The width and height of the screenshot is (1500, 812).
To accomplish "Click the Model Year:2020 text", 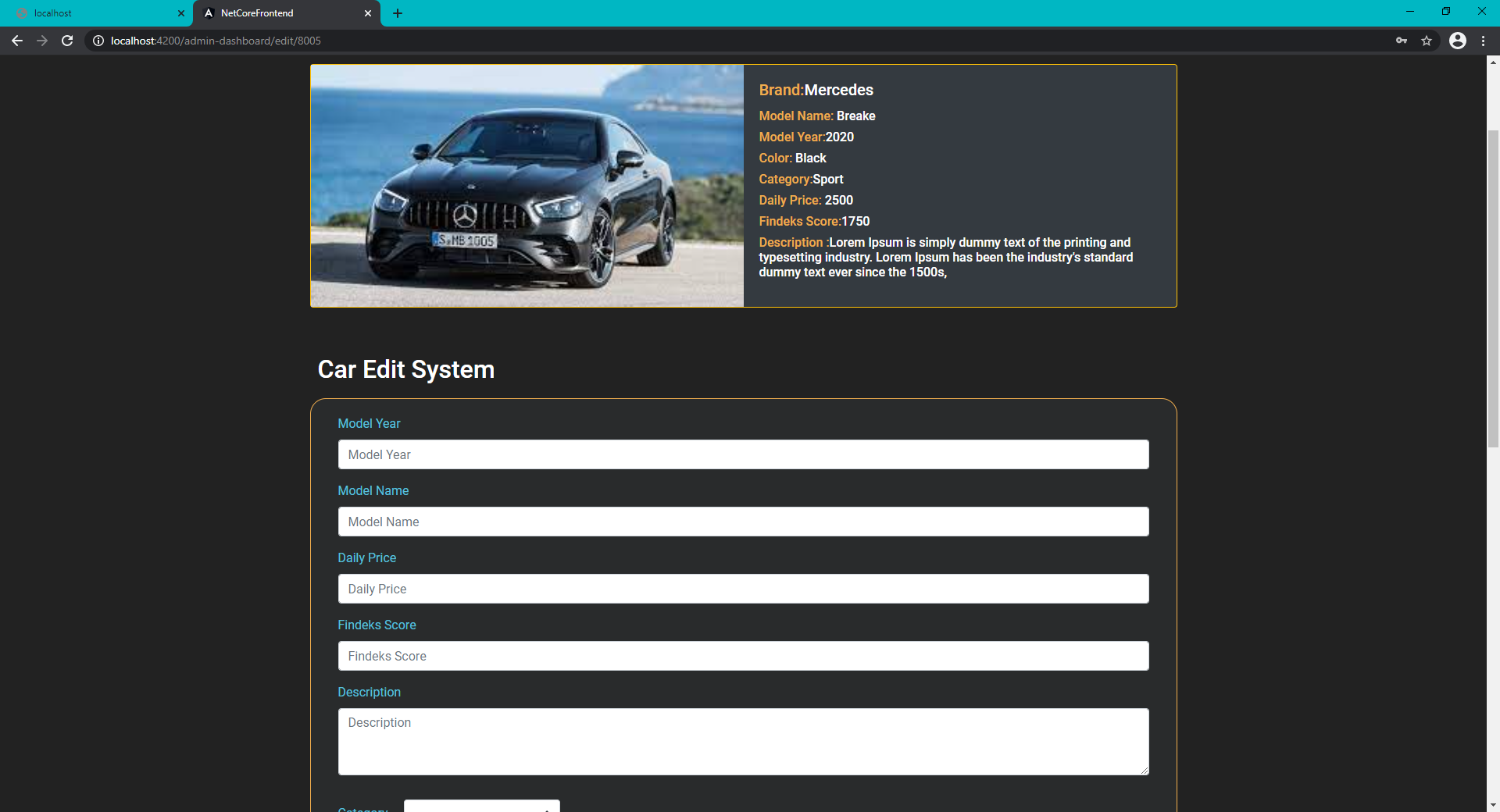I will coord(806,137).
